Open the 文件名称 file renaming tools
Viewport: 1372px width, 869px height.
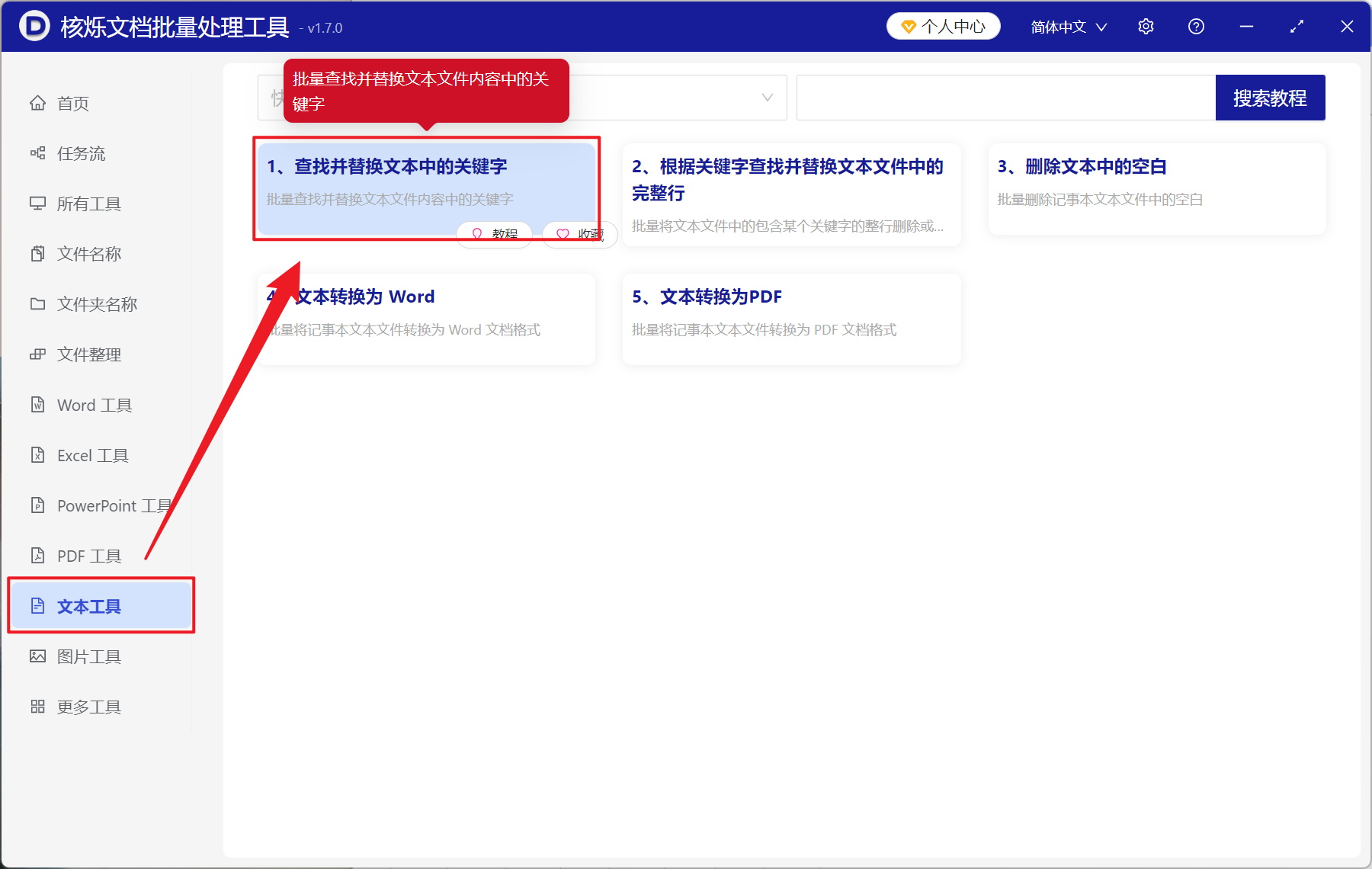[89, 253]
